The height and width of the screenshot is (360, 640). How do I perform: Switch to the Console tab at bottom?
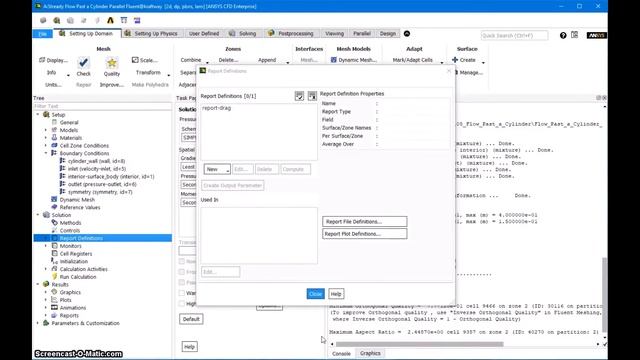tap(341, 353)
